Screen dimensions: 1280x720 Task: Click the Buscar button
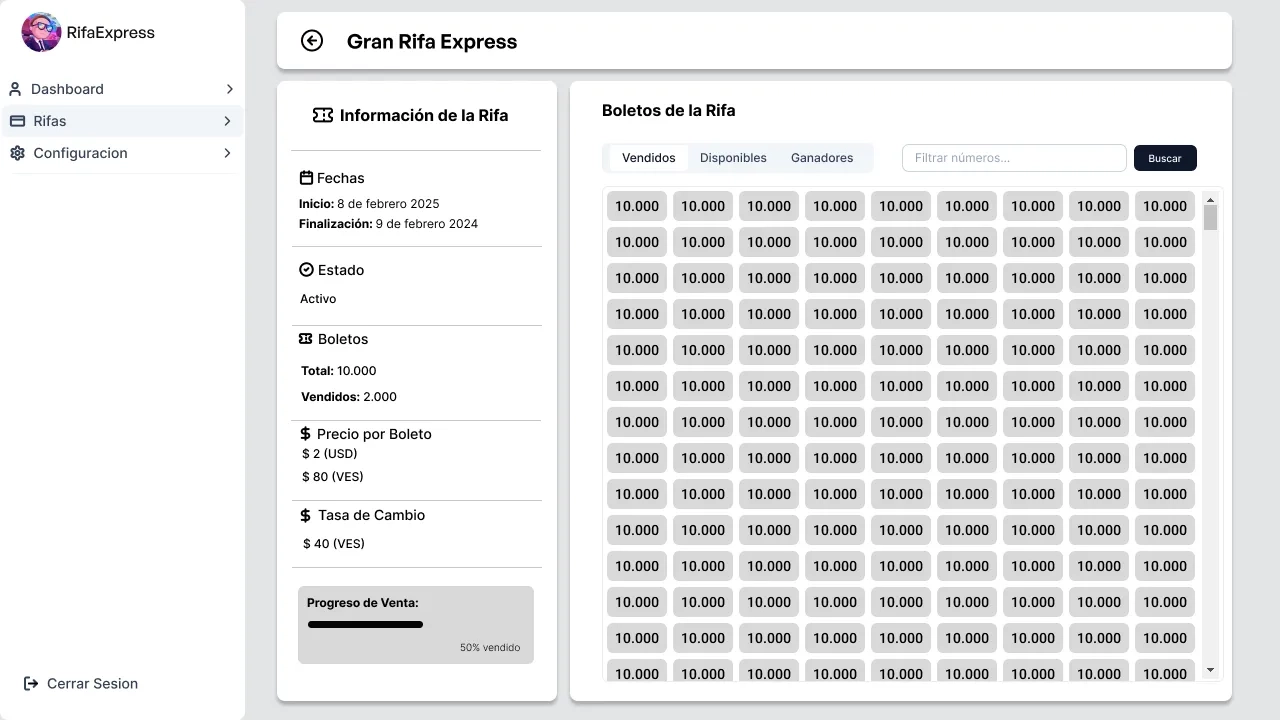1164,157
